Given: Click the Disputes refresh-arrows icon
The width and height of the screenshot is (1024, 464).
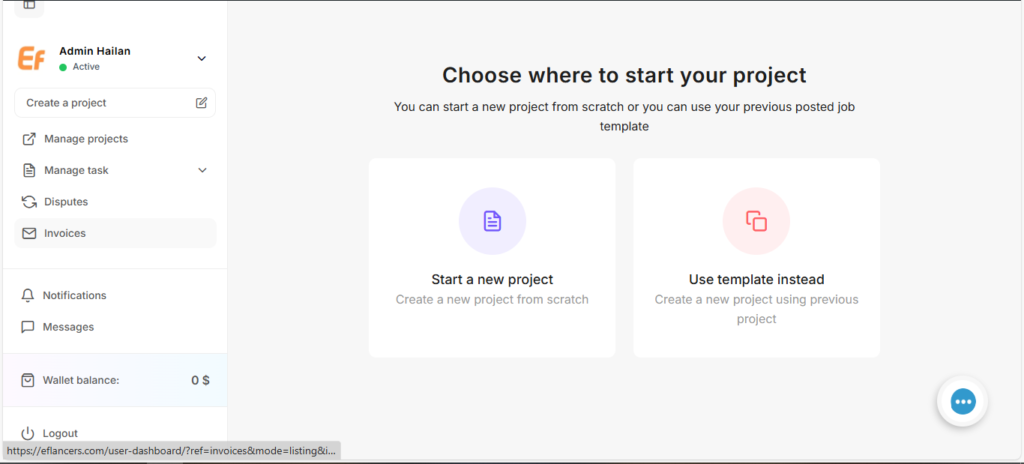Looking at the screenshot, I should (x=29, y=202).
